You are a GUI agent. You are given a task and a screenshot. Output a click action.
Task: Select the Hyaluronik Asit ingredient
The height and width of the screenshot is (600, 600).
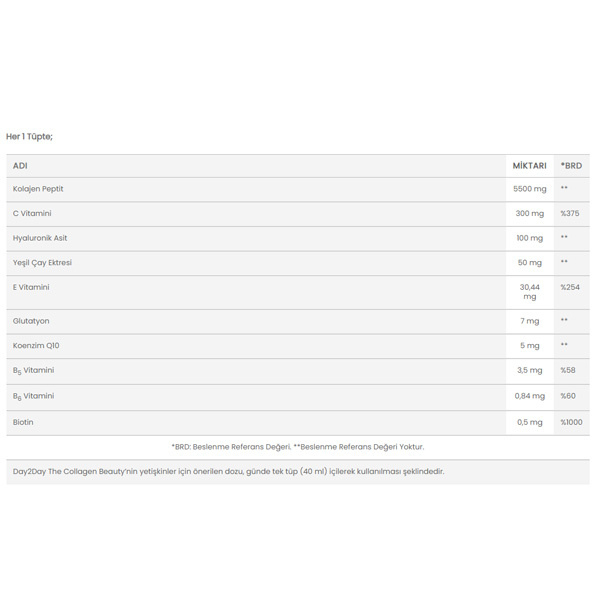[x=40, y=238]
